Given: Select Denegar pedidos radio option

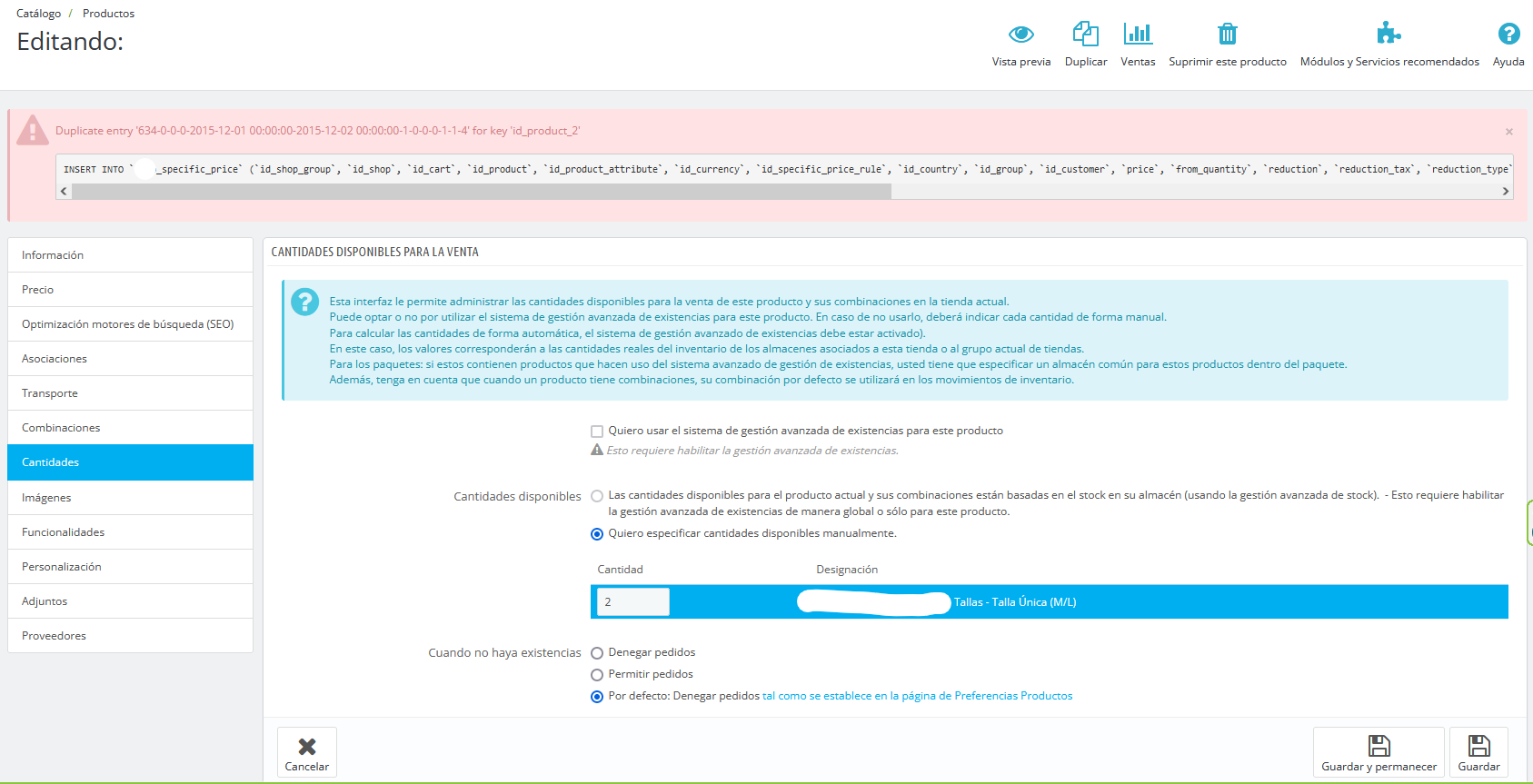Looking at the screenshot, I should [x=597, y=653].
